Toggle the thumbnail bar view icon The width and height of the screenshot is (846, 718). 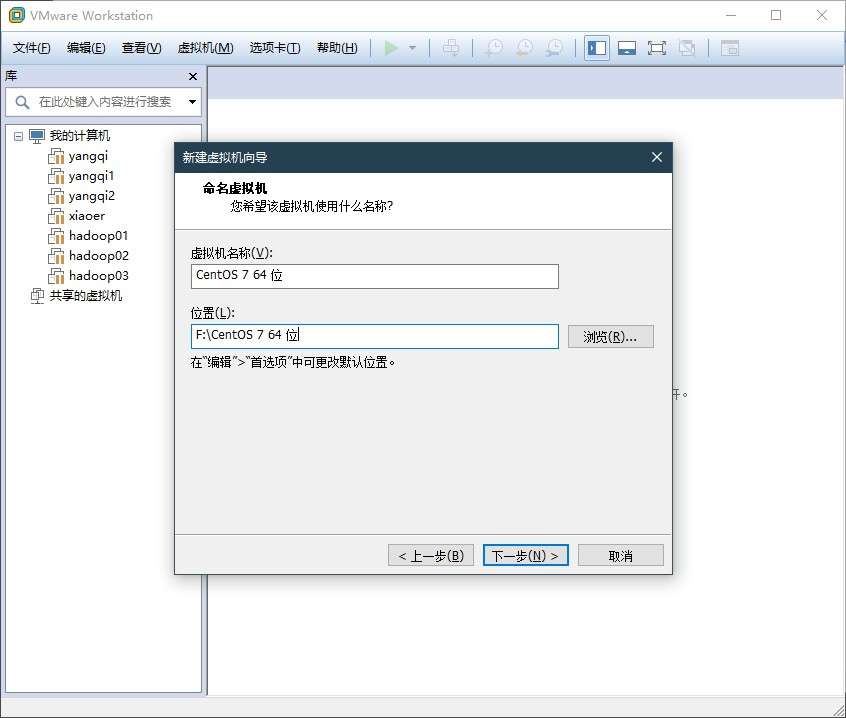626,48
